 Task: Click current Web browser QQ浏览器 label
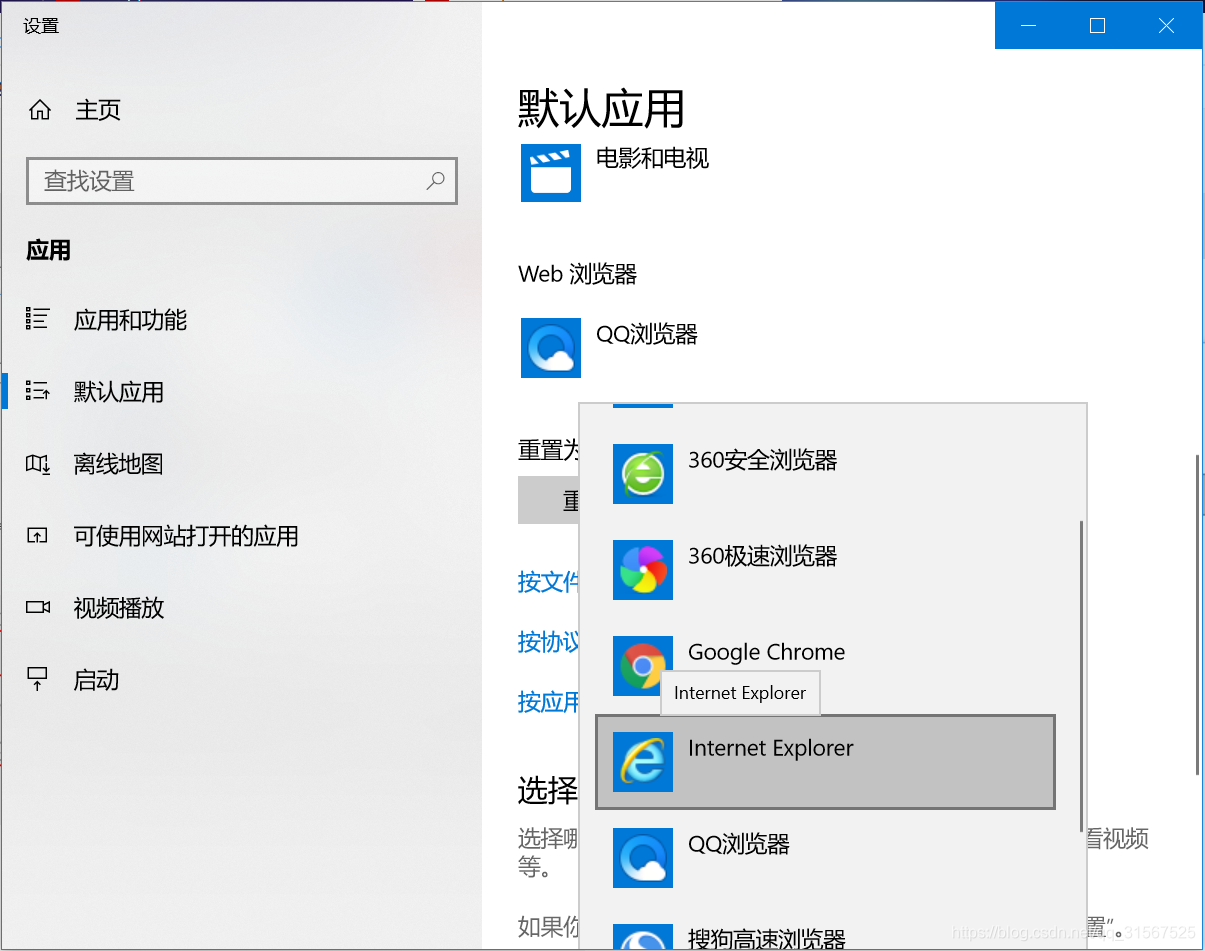647,334
